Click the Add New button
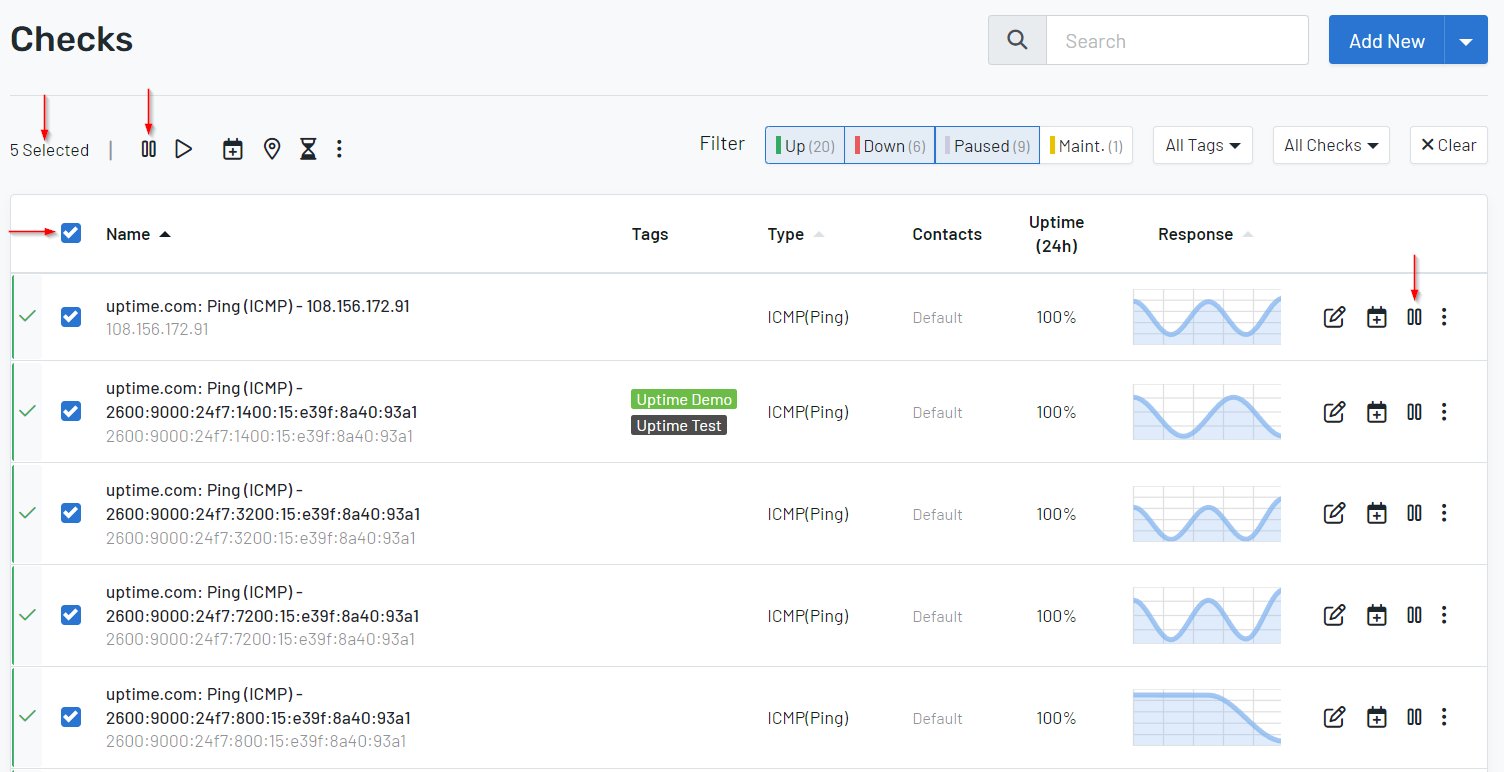Screen dimensions: 1504x772 tap(1386, 40)
